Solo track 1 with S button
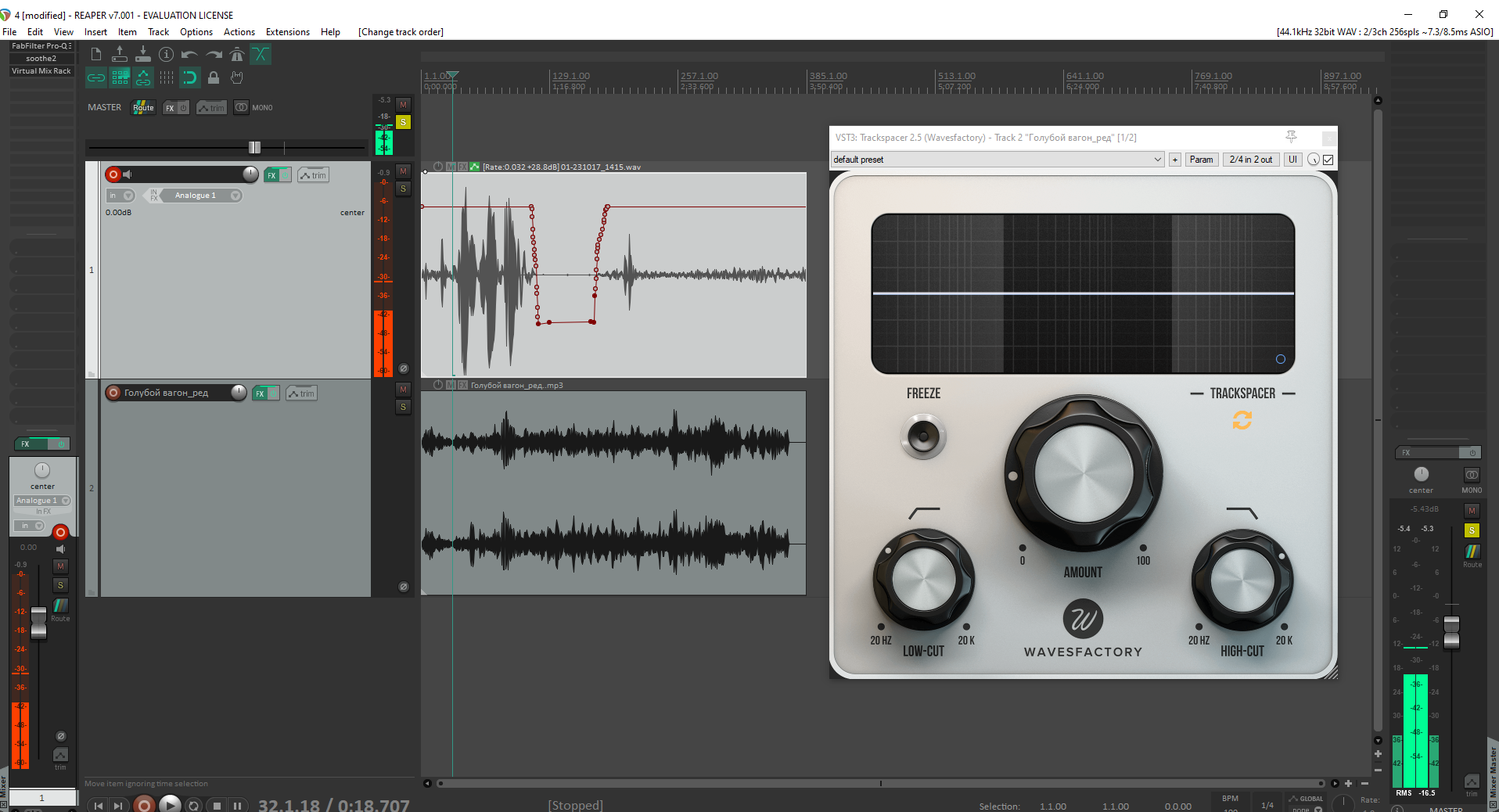This screenshot has height=812, width=1499. (x=403, y=189)
